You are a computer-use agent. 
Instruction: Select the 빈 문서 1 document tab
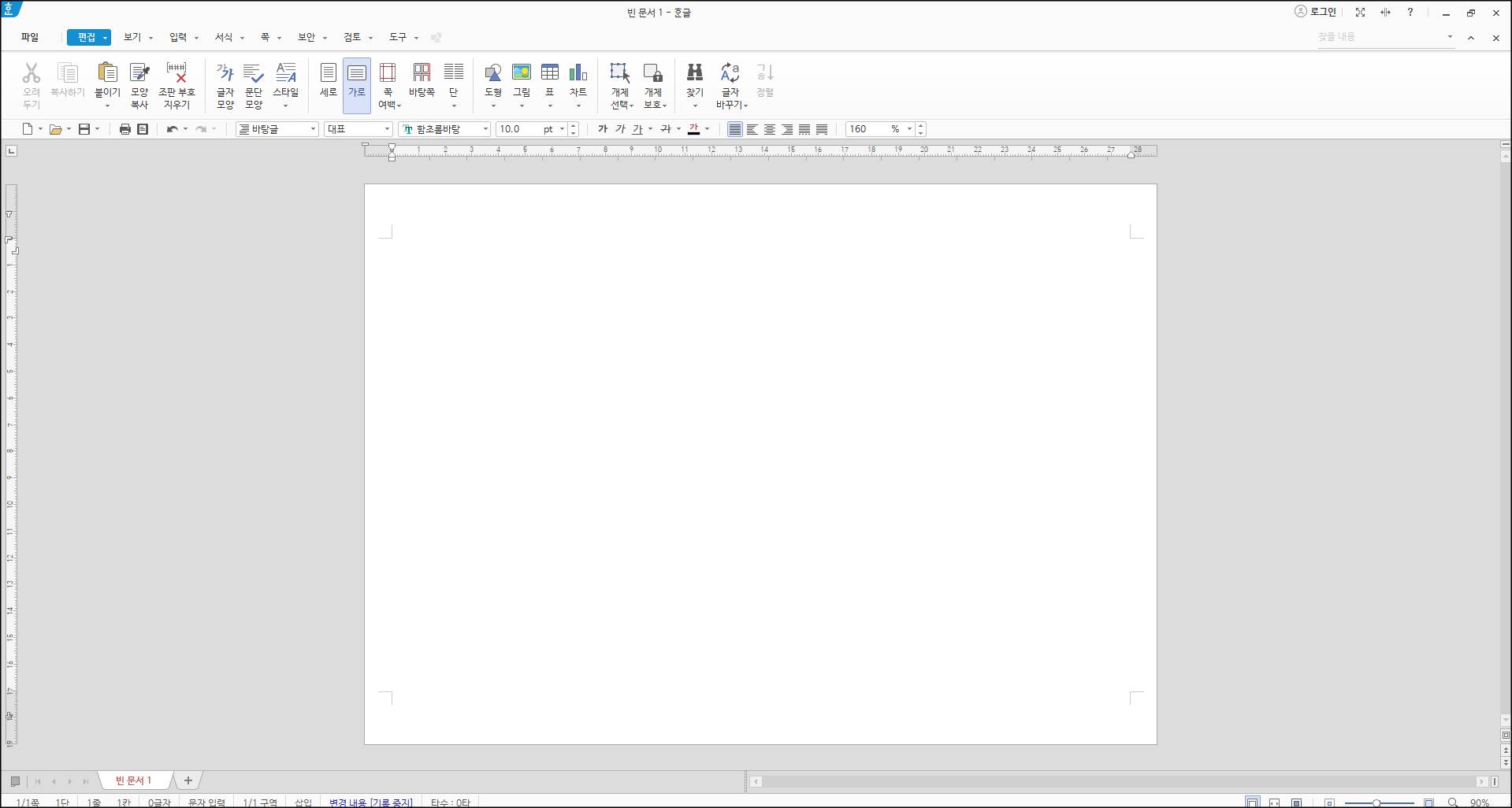point(133,780)
